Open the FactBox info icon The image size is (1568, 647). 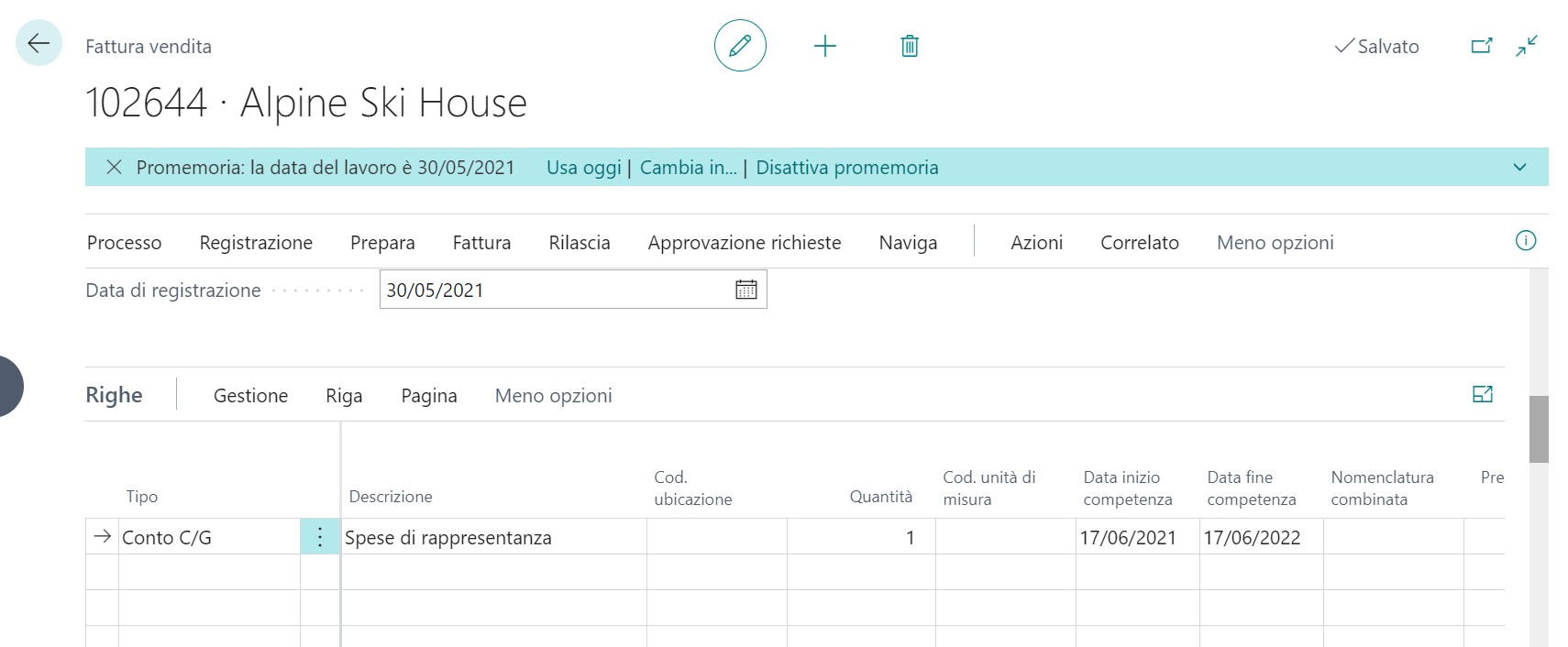[1526, 241]
